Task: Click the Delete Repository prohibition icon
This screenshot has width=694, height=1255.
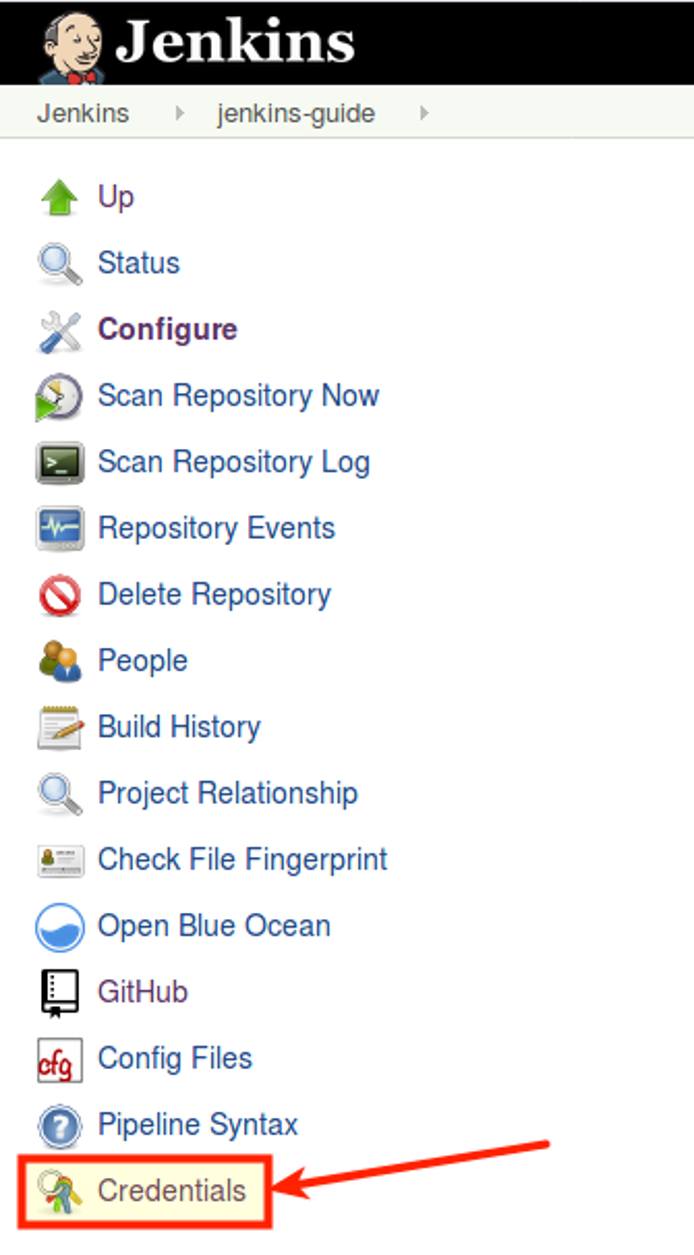Action: (x=62, y=594)
